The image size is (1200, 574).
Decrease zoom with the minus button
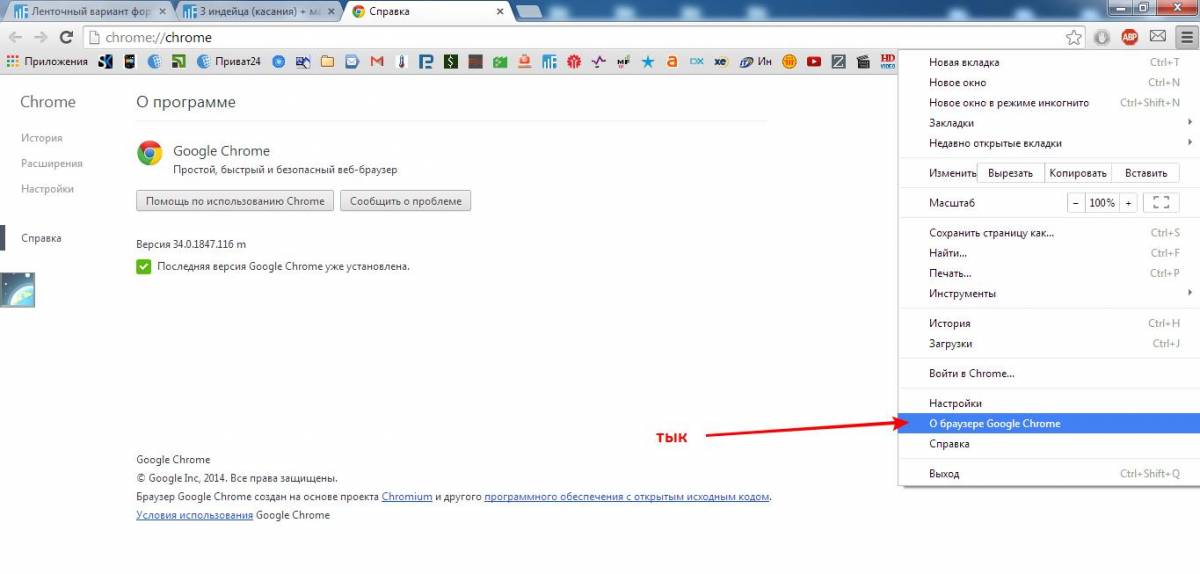[1076, 203]
